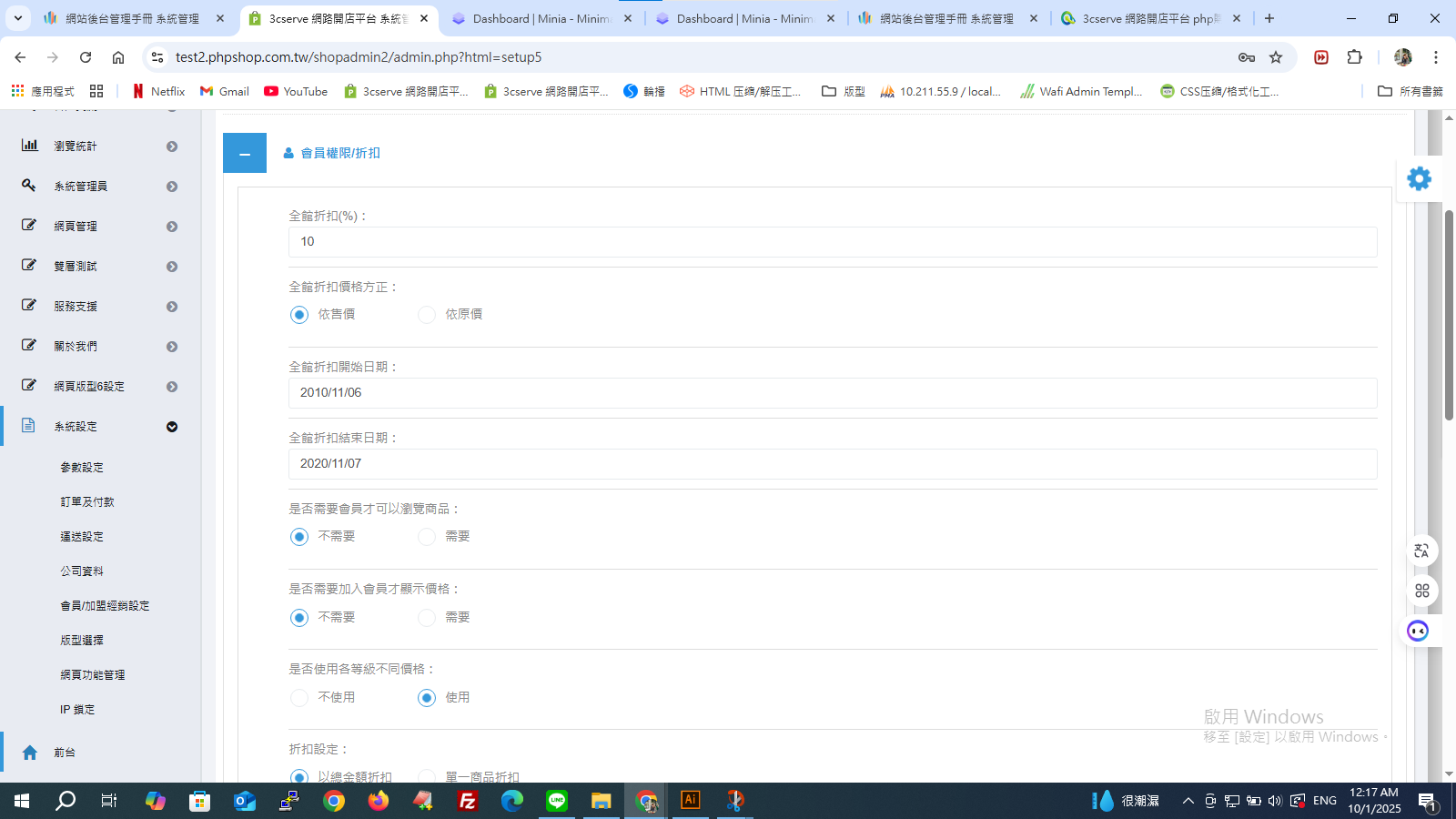The image size is (1456, 819).
Task: Open FileZilla from the Windows taskbar
Action: pyautogui.click(x=468, y=801)
